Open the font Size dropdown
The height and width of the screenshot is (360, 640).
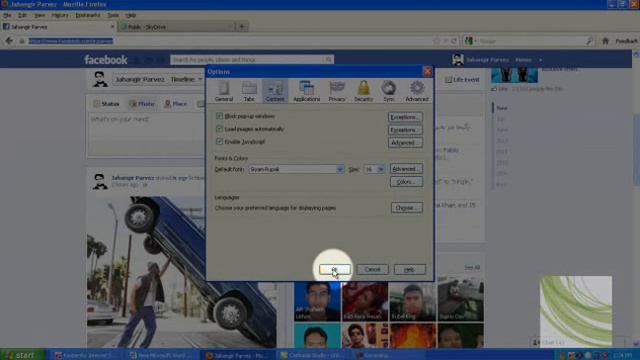pos(380,169)
